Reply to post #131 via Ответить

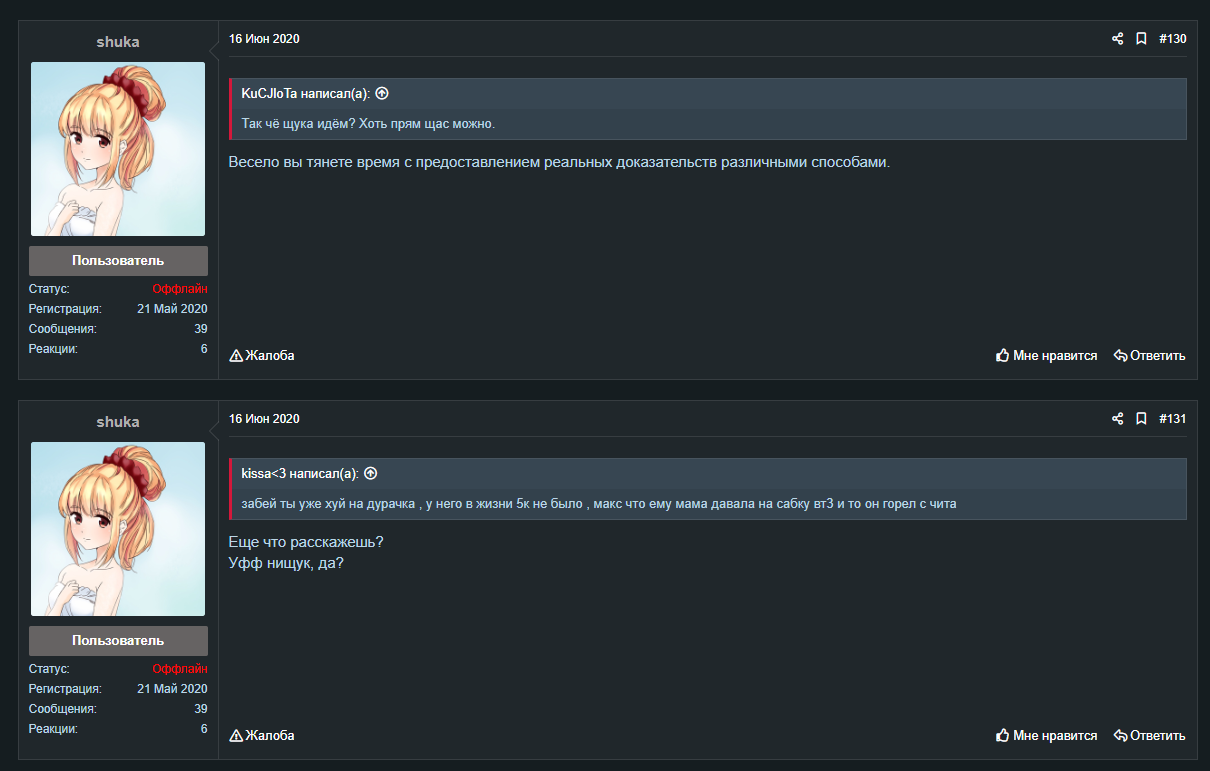pyautogui.click(x=1150, y=735)
